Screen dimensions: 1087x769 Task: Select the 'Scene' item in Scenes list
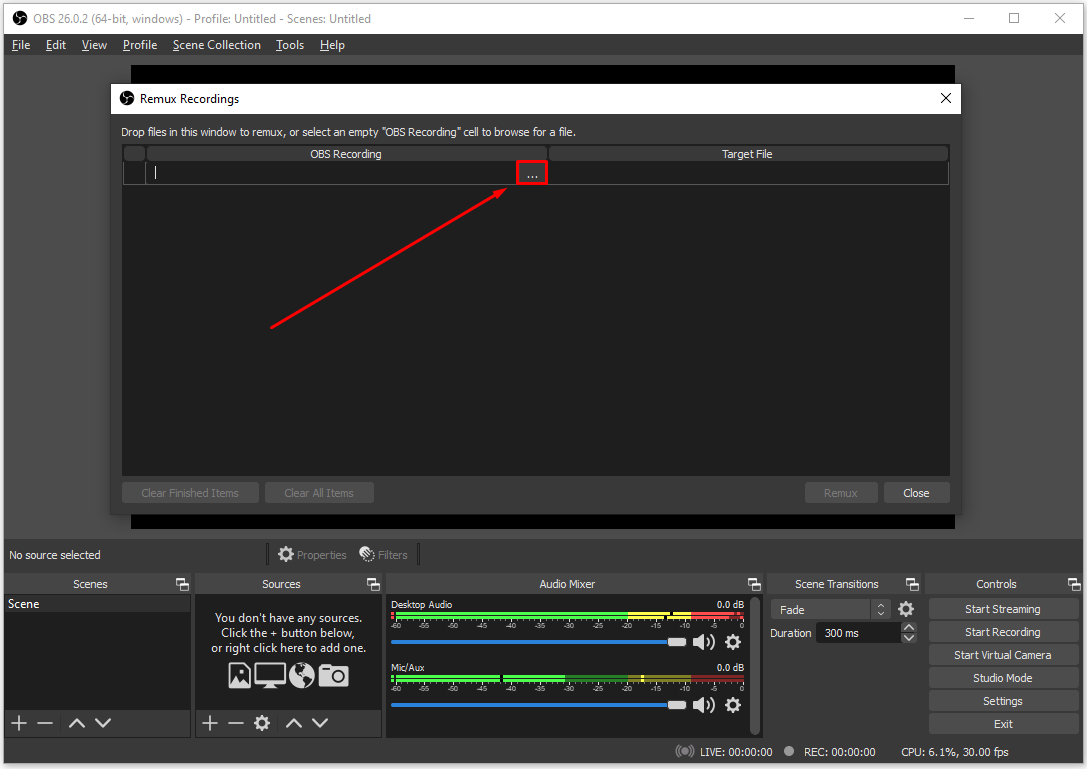pos(97,604)
